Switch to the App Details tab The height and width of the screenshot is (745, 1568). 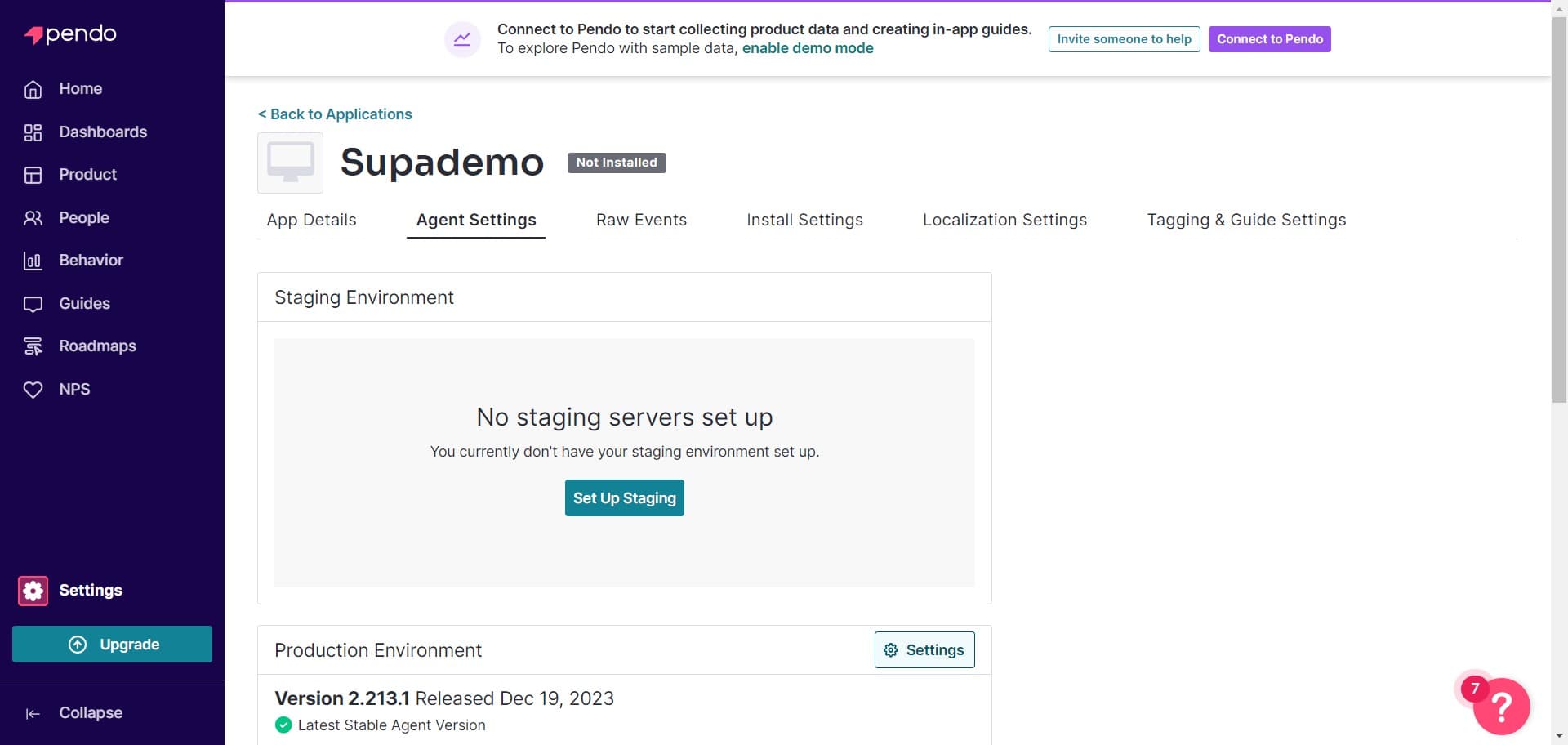(x=311, y=220)
